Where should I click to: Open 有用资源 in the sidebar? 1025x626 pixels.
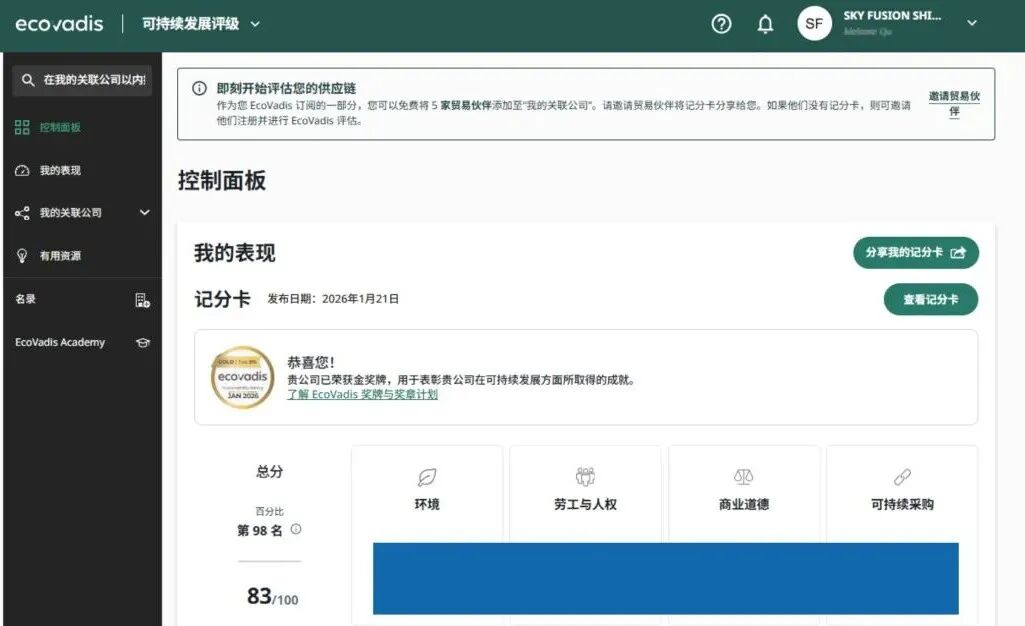60,256
